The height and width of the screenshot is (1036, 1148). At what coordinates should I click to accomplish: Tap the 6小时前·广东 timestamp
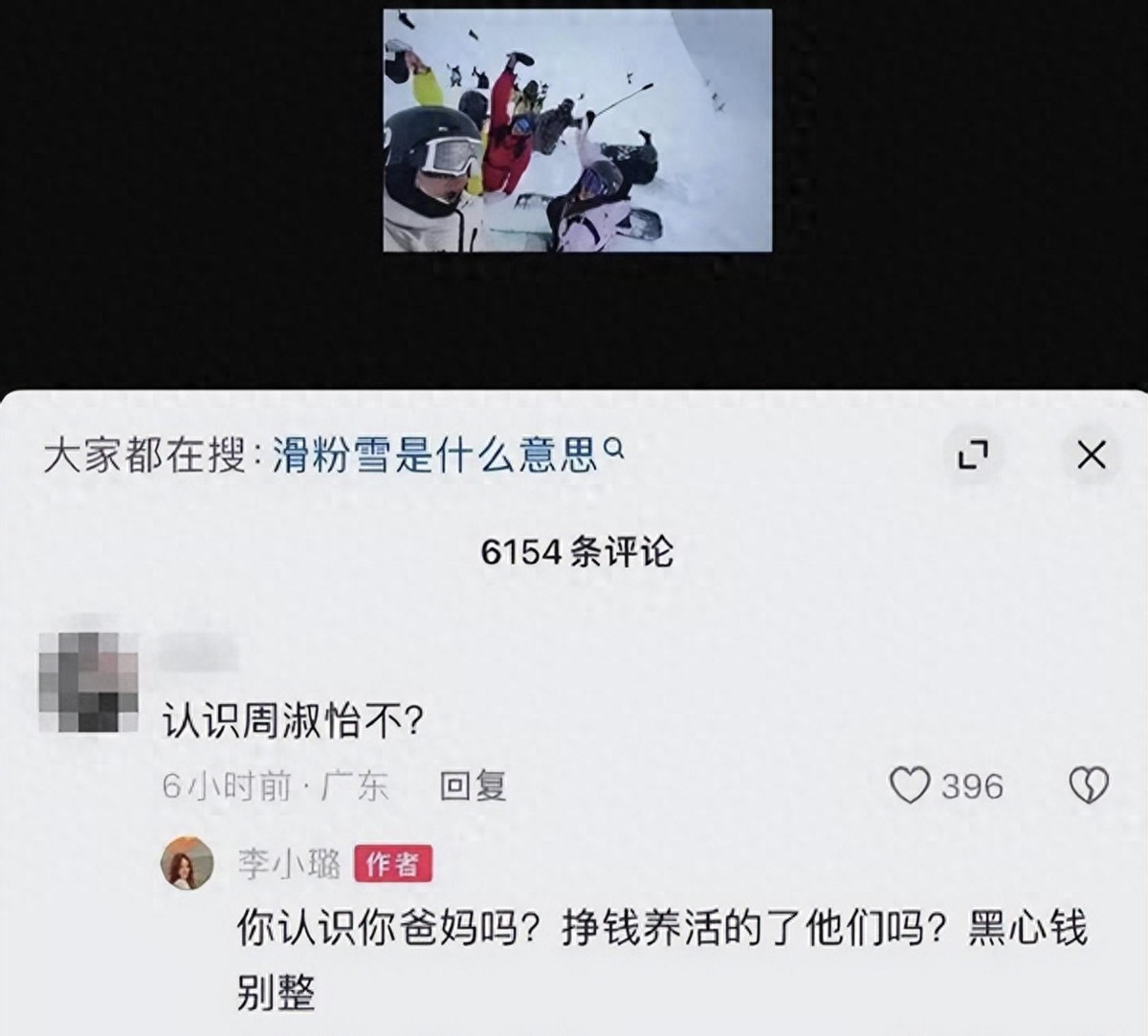click(x=276, y=786)
